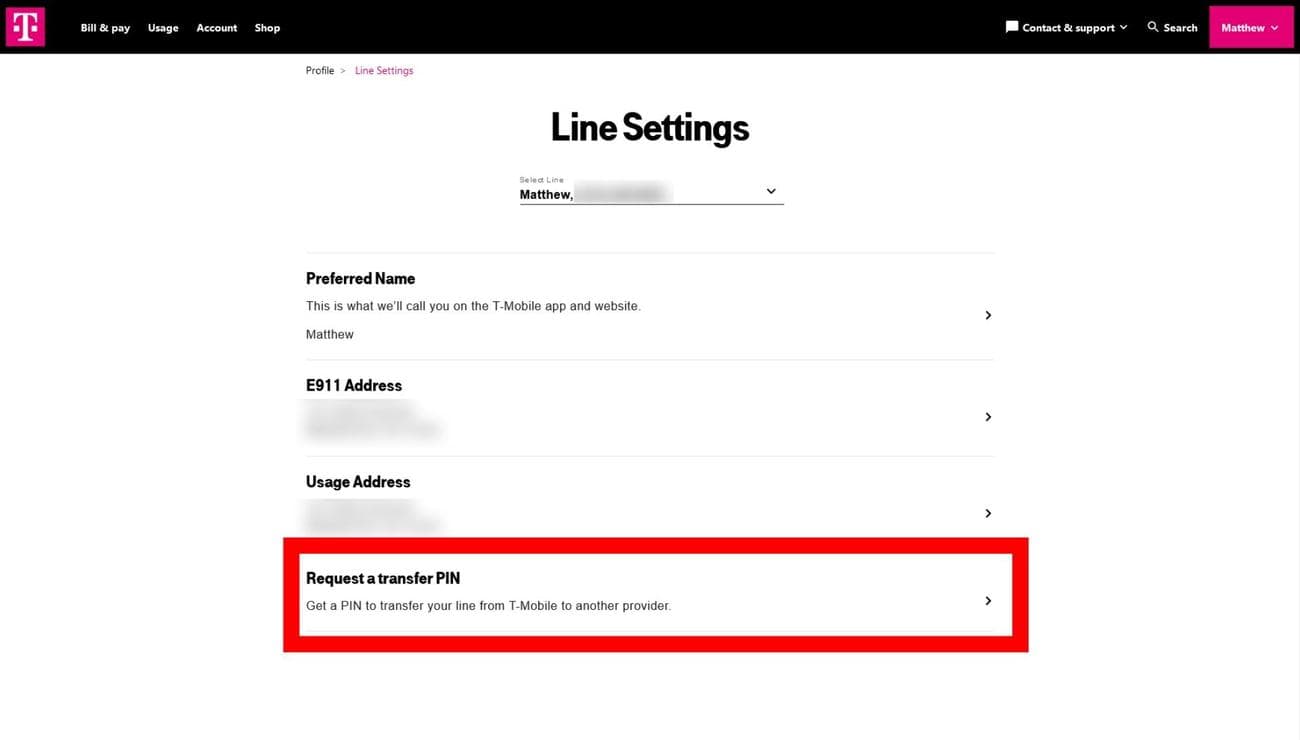This screenshot has height=740, width=1300.
Task: Click the Usage Address arrow chevron
Action: 988,513
